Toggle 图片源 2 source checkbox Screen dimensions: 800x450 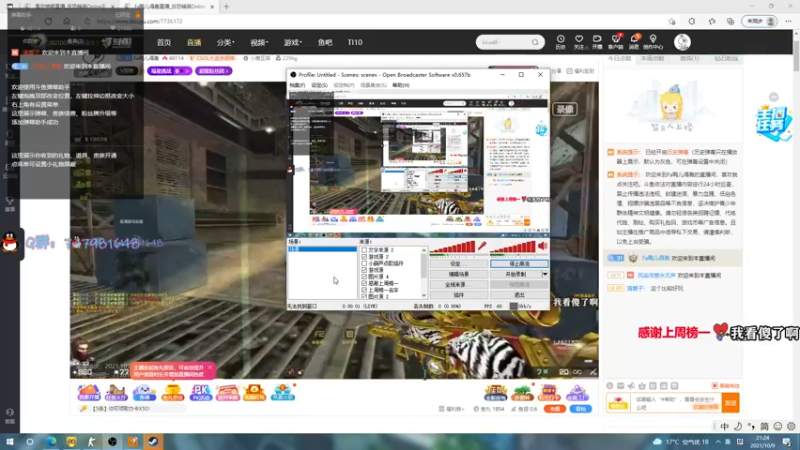pyautogui.click(x=364, y=296)
